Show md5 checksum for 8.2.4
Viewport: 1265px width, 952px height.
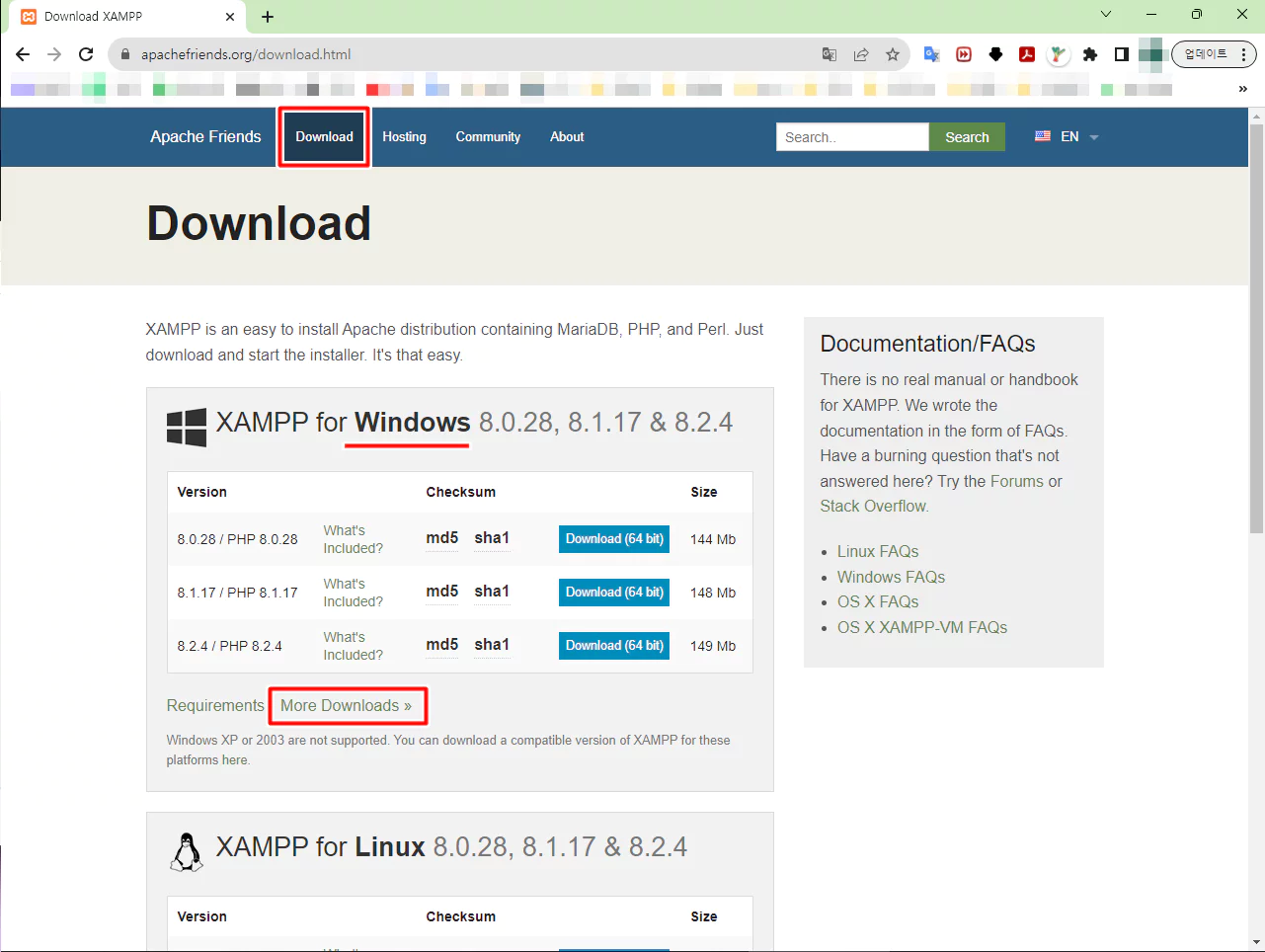[x=442, y=645]
